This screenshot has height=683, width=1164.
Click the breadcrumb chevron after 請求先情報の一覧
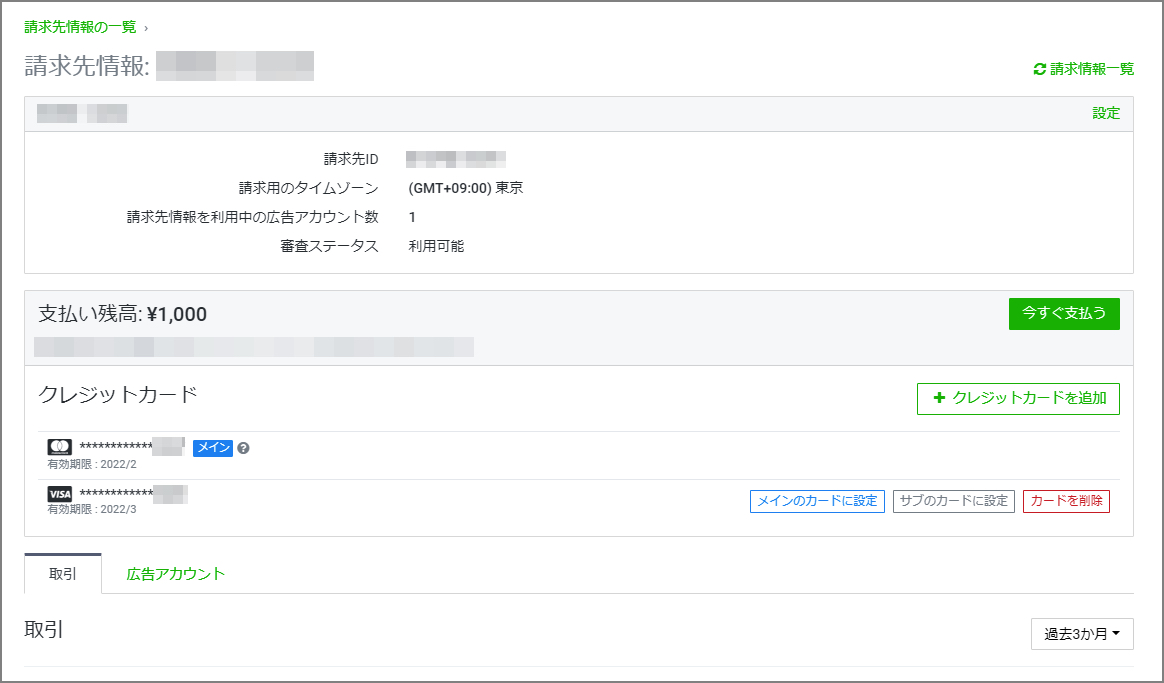(146, 28)
